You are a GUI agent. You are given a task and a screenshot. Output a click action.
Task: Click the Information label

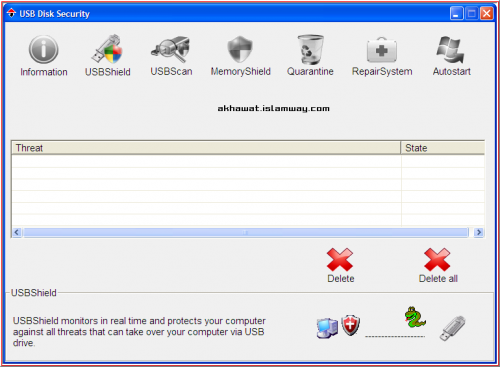pyautogui.click(x=44, y=72)
